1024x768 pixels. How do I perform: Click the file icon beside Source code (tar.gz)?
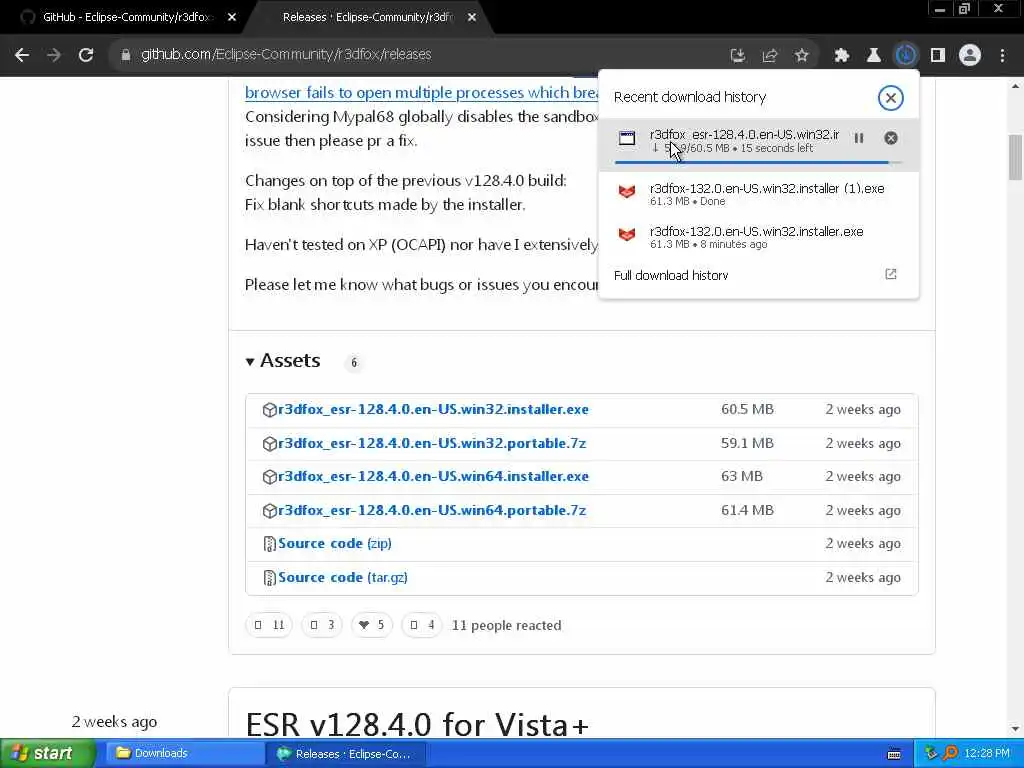coord(269,578)
